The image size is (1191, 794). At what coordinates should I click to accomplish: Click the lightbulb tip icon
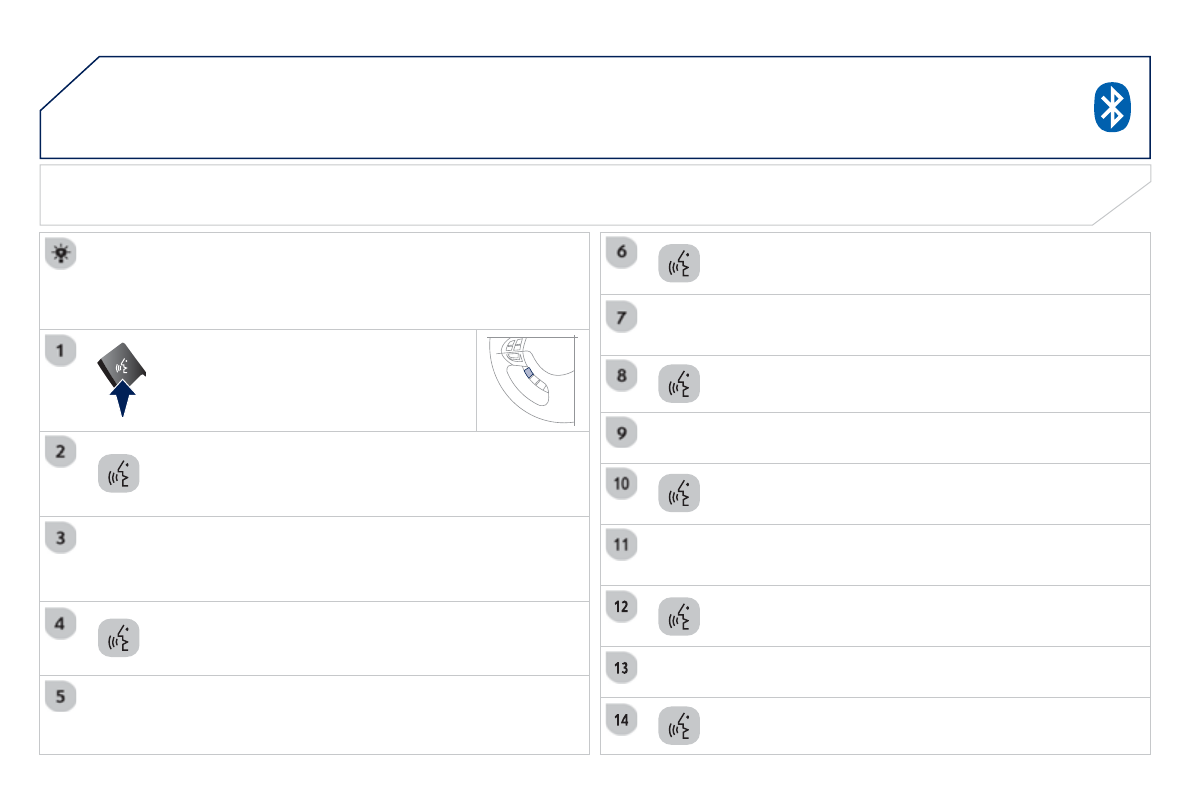point(60,254)
